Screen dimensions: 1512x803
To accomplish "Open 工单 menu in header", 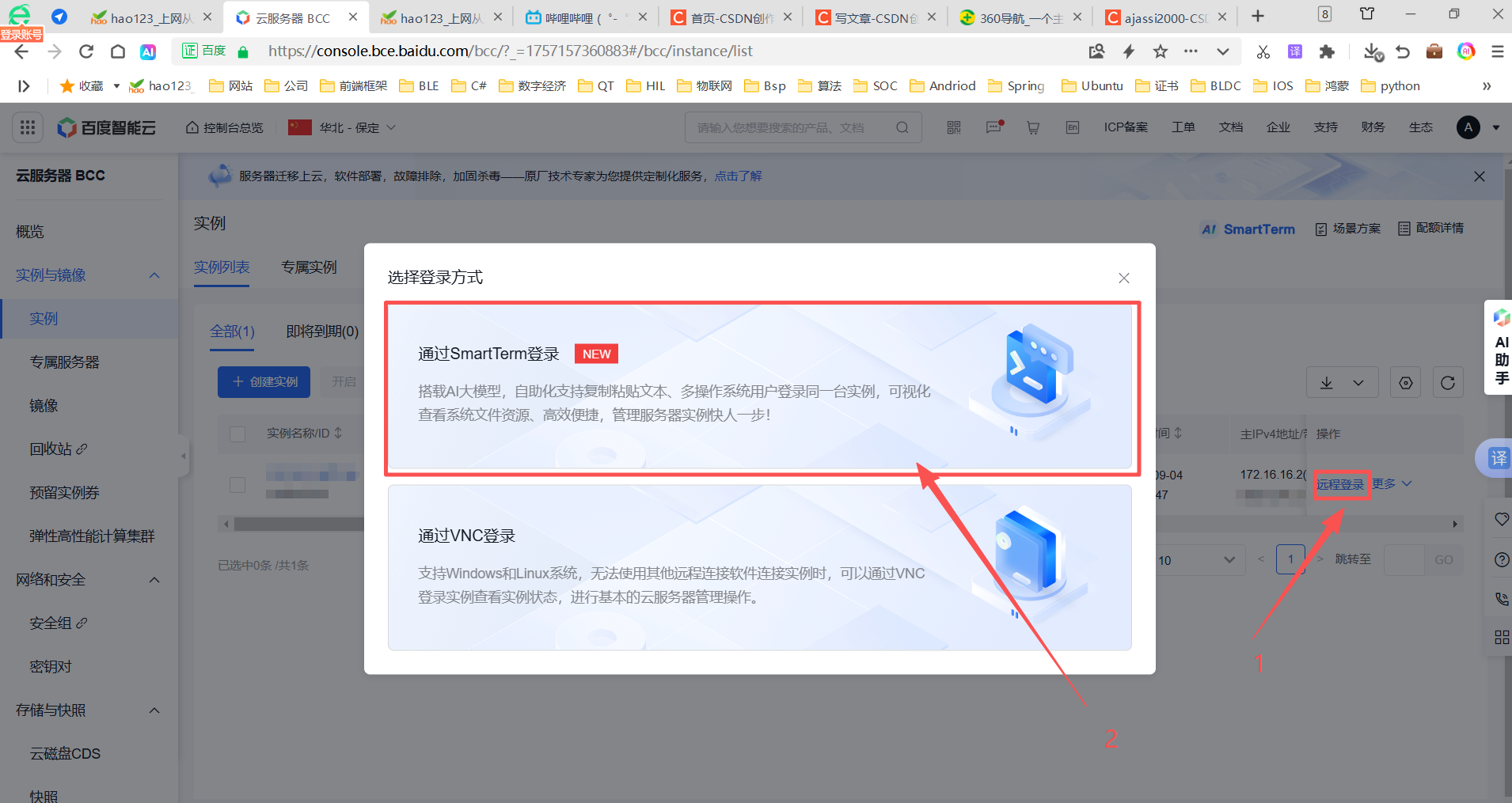I will pos(1183,127).
